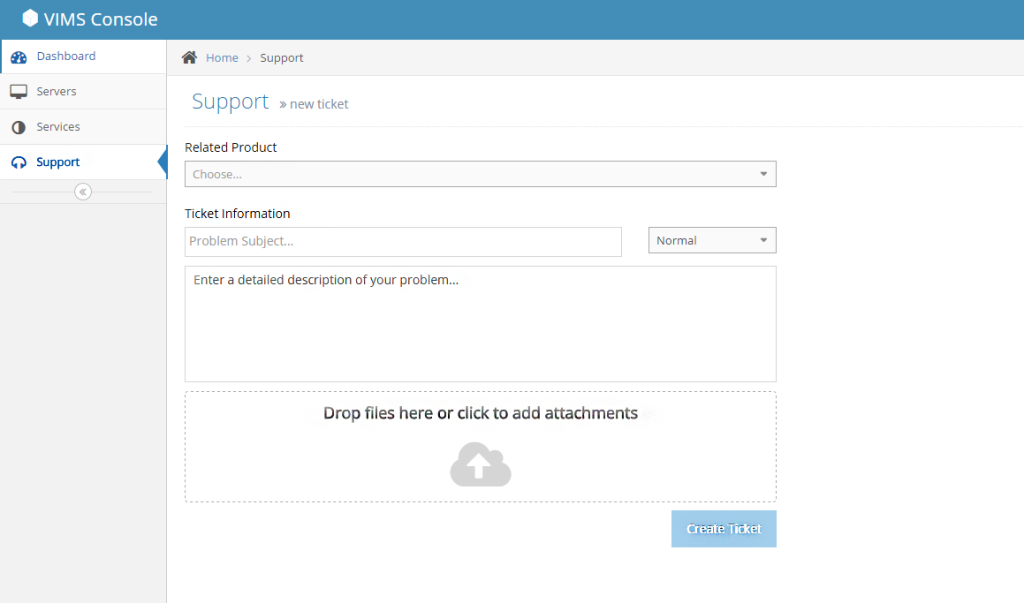Collapse the sidebar using the double-chevron icon
The image size is (1024, 603).
83,192
